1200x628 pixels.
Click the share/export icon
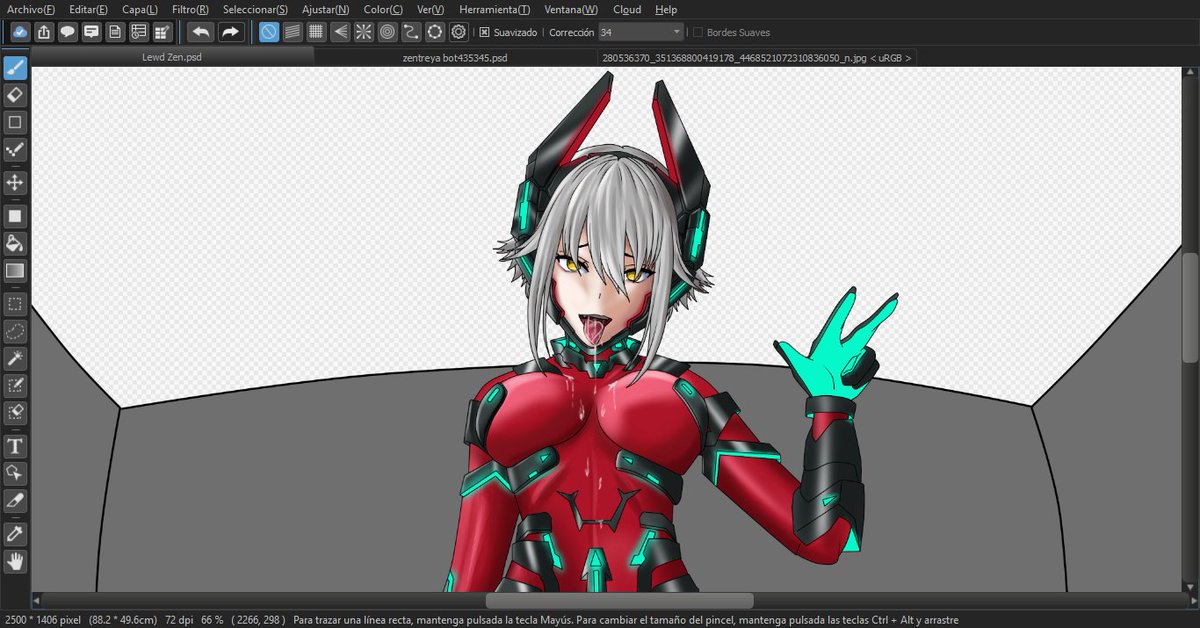click(44, 32)
